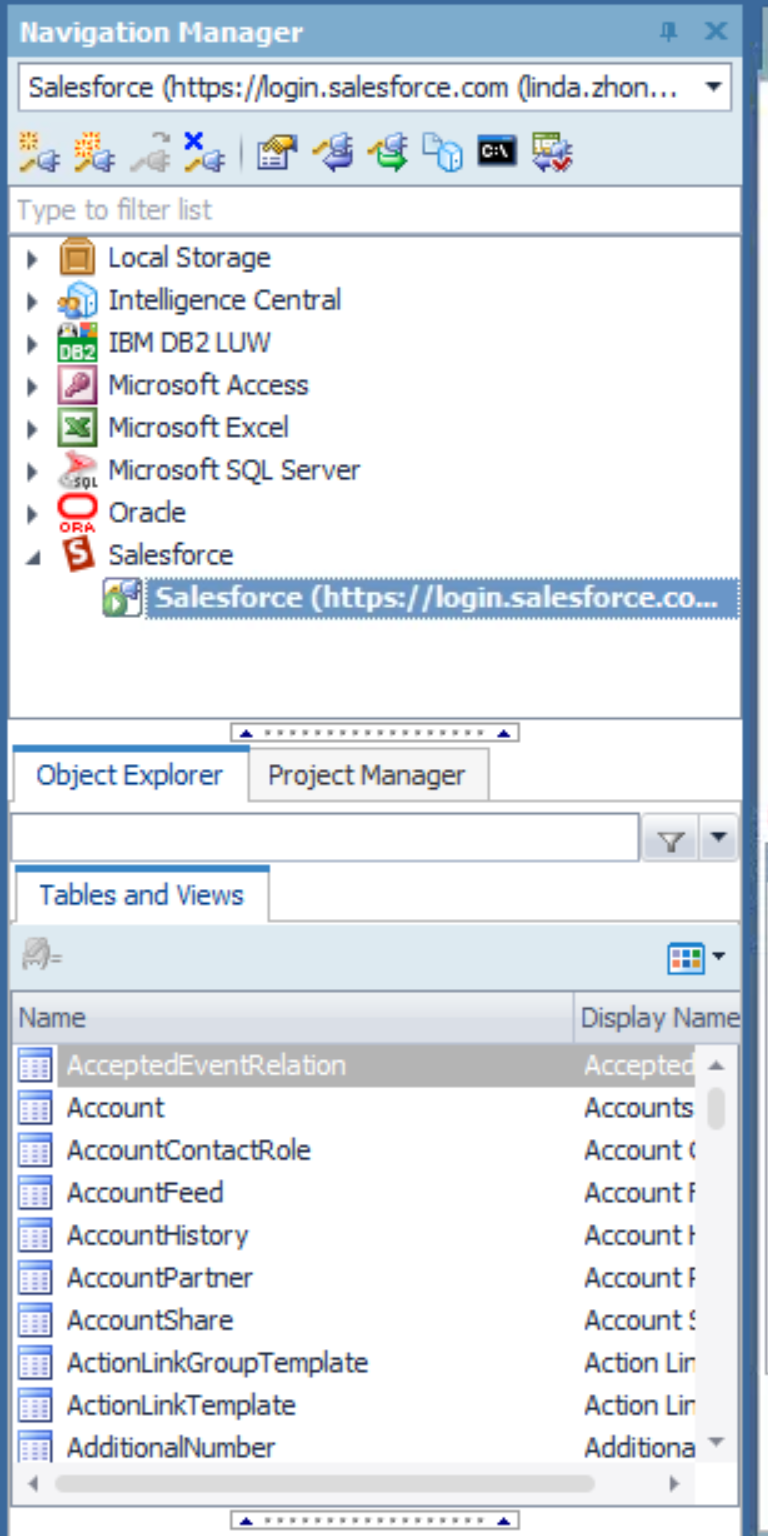Click the IBM DB2 LUW icon

[77, 342]
